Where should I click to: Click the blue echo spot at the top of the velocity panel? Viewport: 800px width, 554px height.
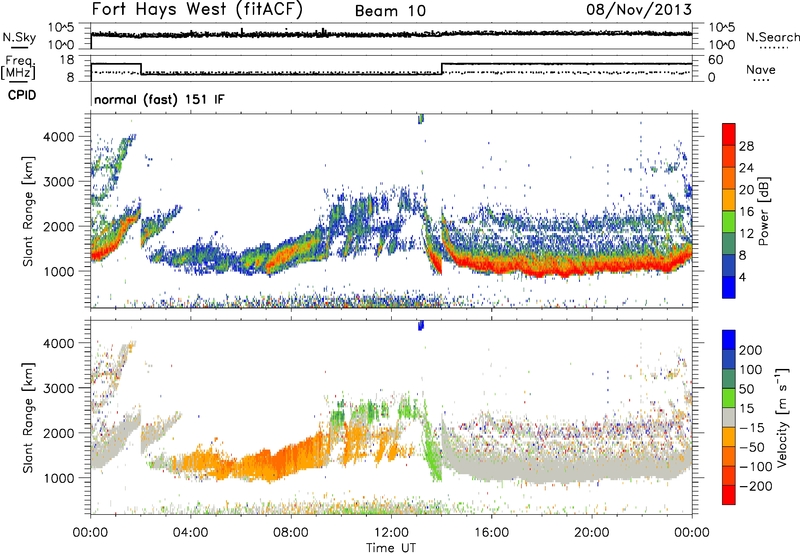(x=421, y=325)
